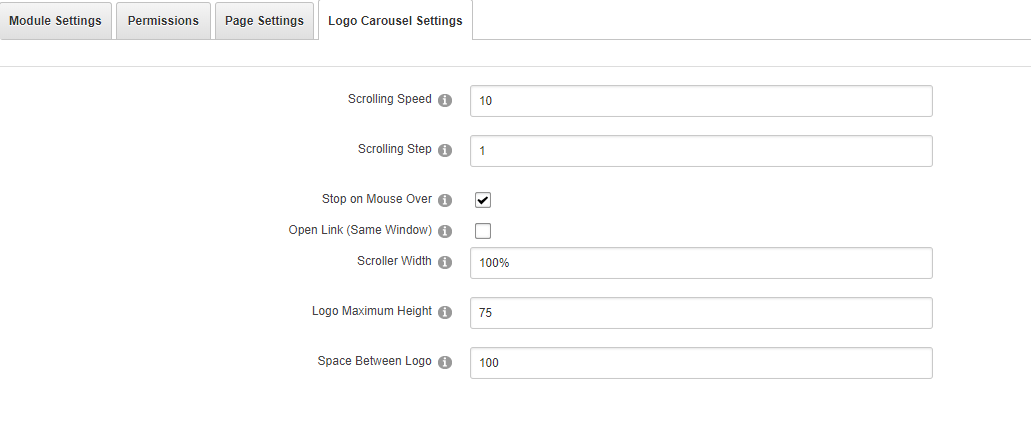Click the Stop on Mouse Over label
This screenshot has width=1031, height=440.
pos(376,199)
